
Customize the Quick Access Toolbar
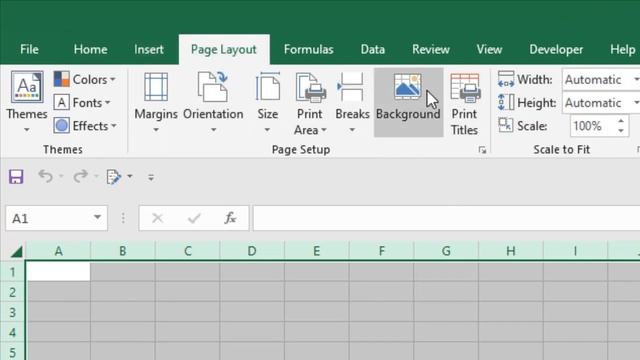pyautogui.click(x=151, y=177)
